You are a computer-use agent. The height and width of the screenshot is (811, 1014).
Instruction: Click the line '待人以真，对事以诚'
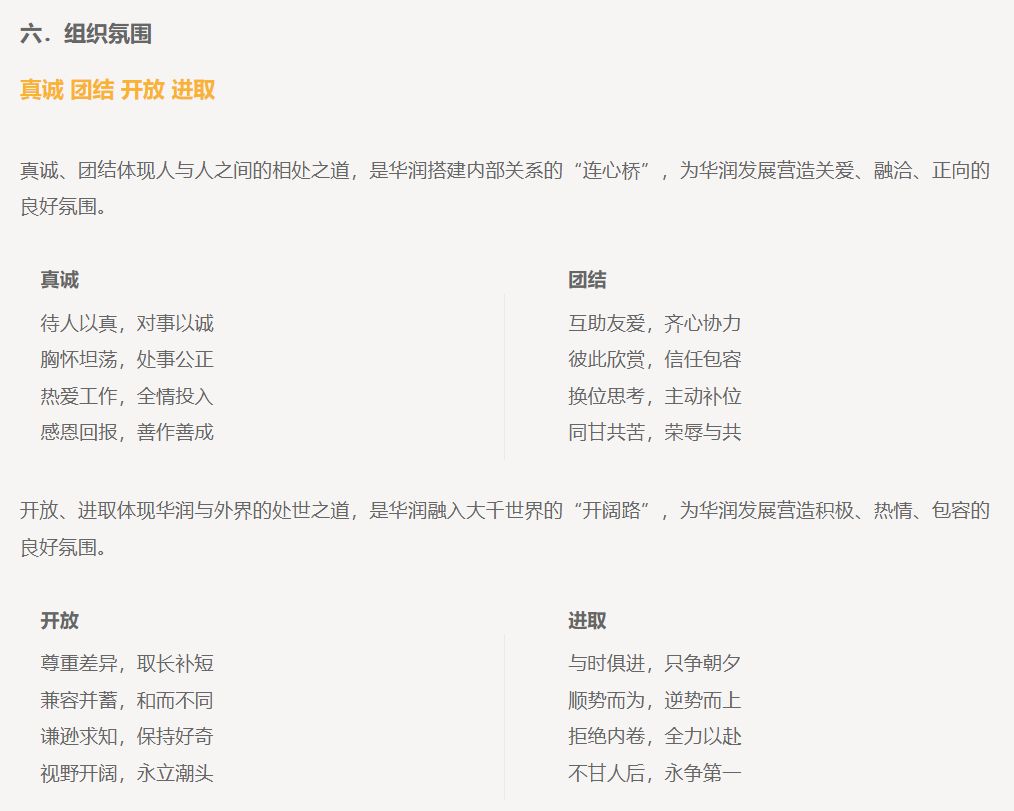[127, 323]
